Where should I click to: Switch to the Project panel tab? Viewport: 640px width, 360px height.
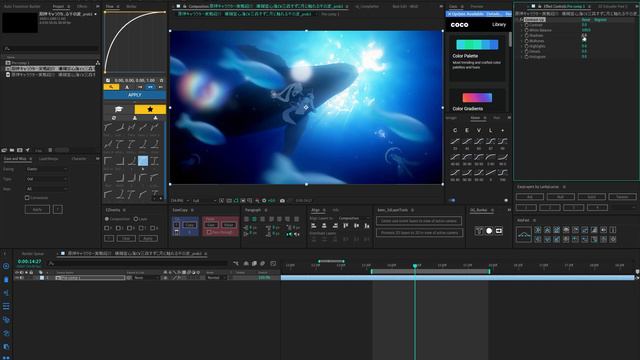pos(58,7)
